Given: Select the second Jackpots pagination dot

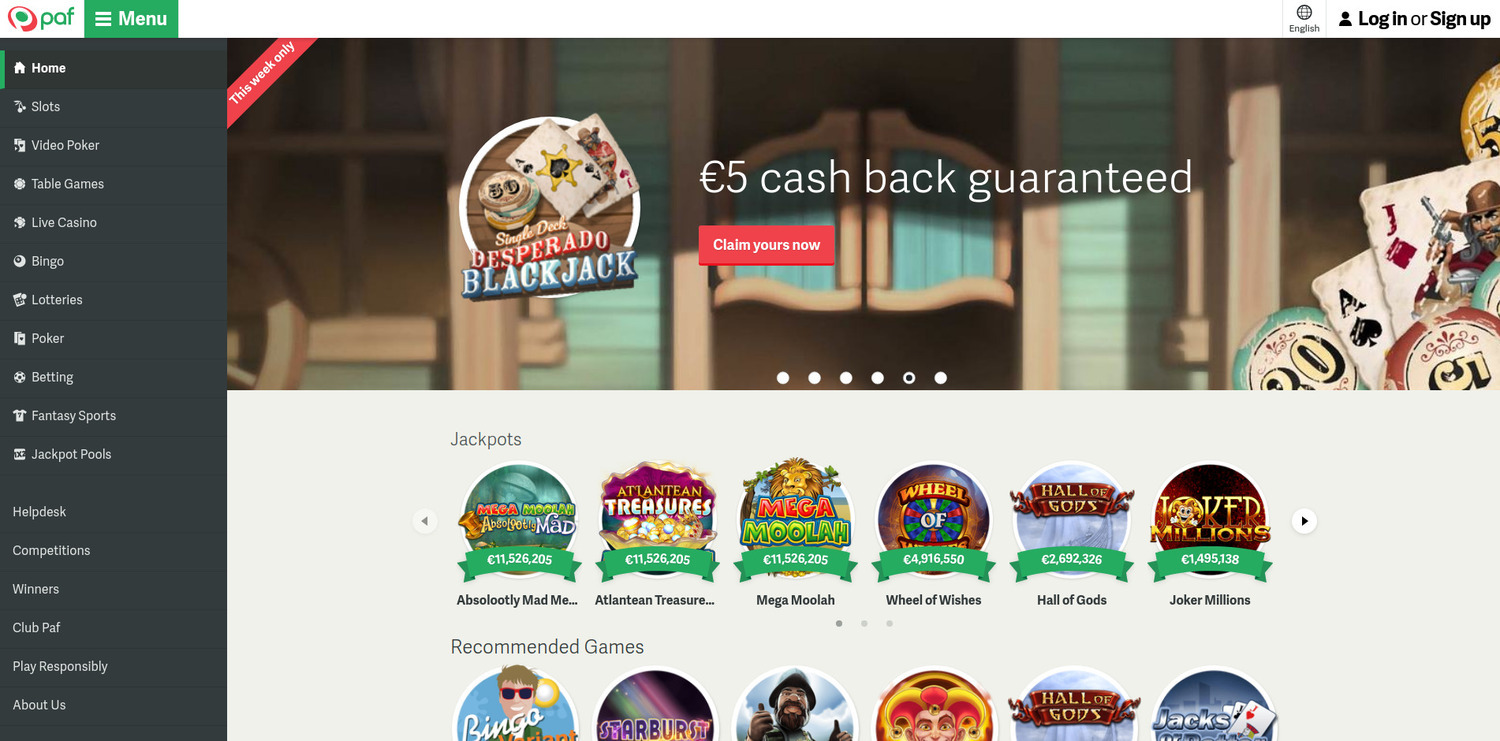Looking at the screenshot, I should (x=864, y=623).
